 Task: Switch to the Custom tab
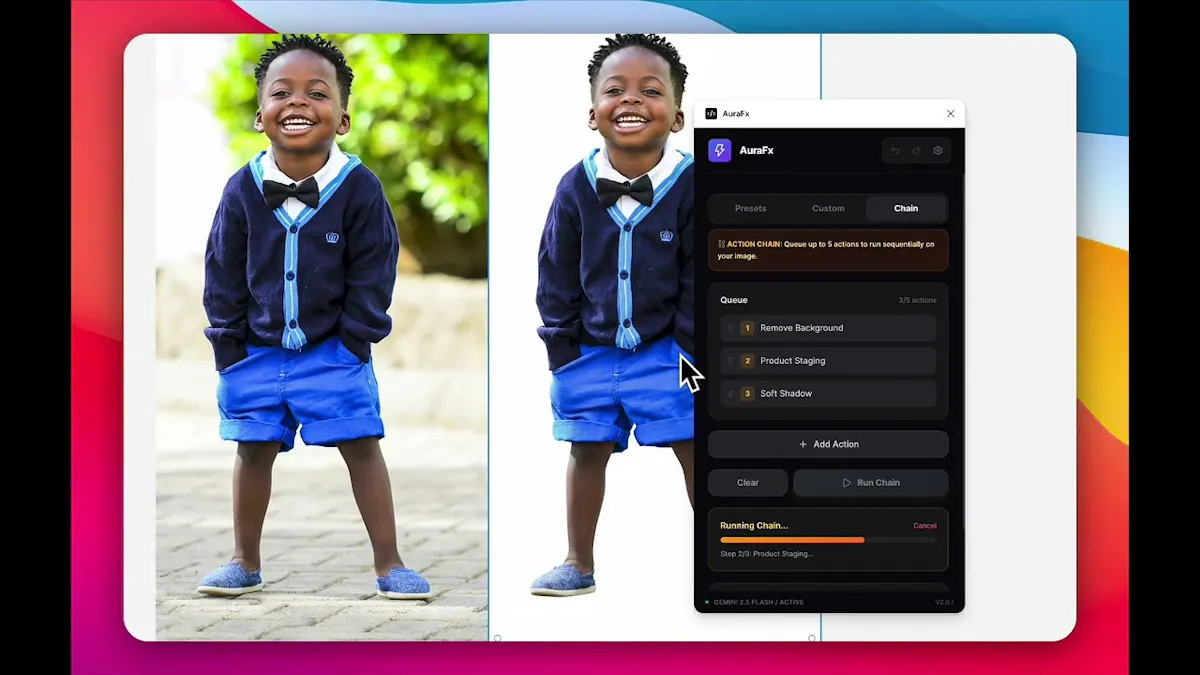pyautogui.click(x=828, y=208)
